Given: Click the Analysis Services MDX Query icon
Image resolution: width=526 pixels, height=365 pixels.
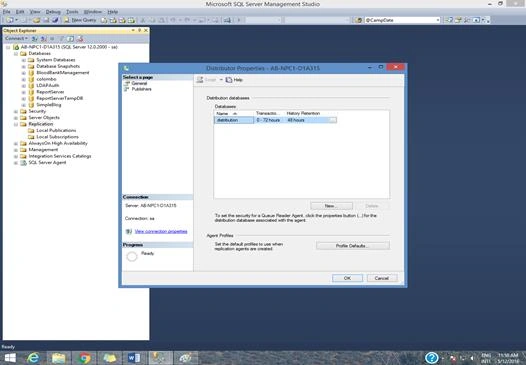Looking at the screenshot, I should pos(113,20).
